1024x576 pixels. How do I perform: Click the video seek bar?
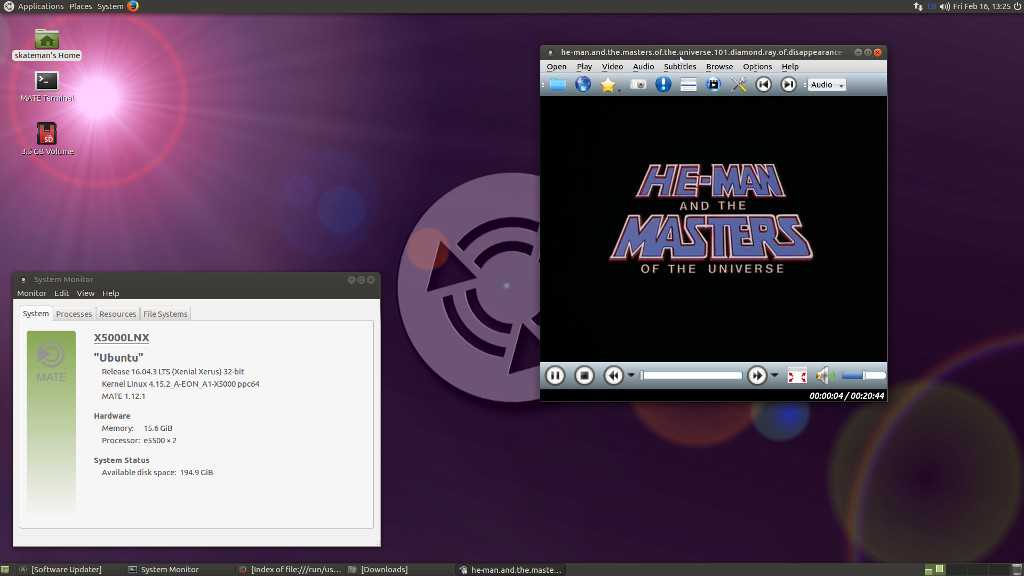pyautogui.click(x=691, y=376)
